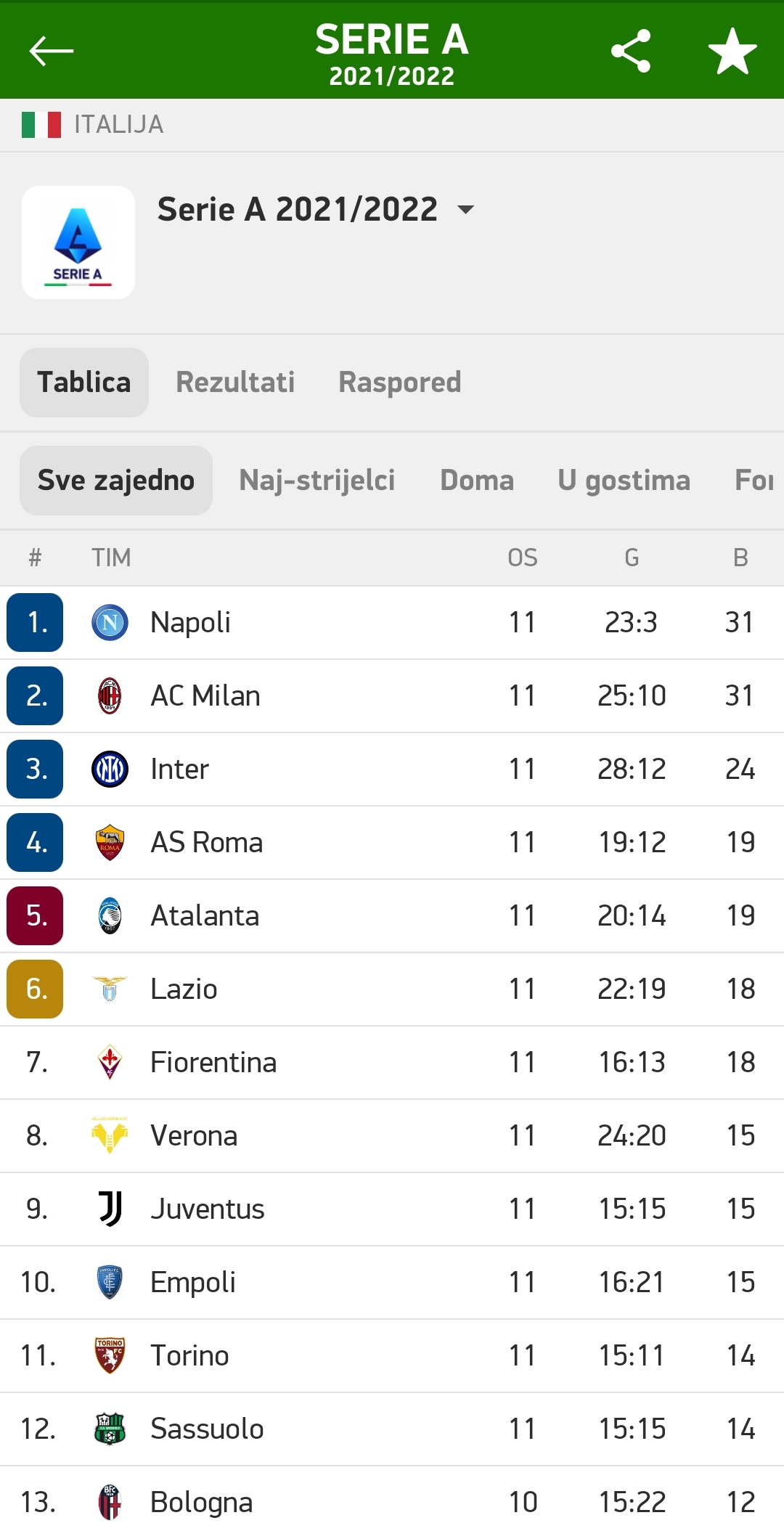Screen dimensions: 784x1531
Task: Click the AS Roma club crest
Action: point(110,843)
